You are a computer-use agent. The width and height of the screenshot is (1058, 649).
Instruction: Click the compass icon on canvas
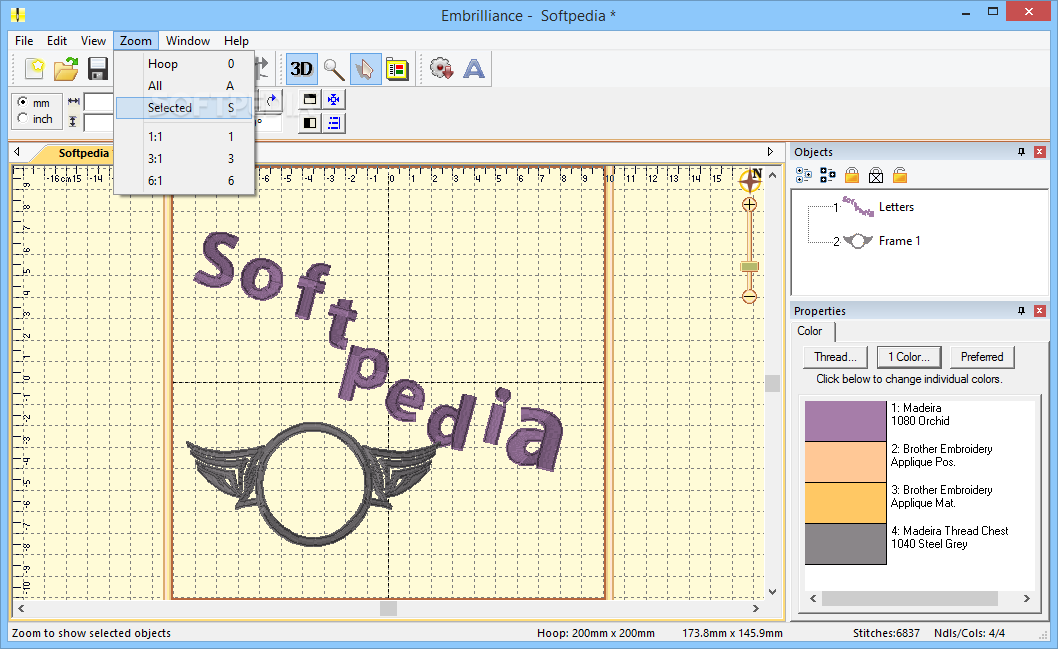[x=750, y=180]
